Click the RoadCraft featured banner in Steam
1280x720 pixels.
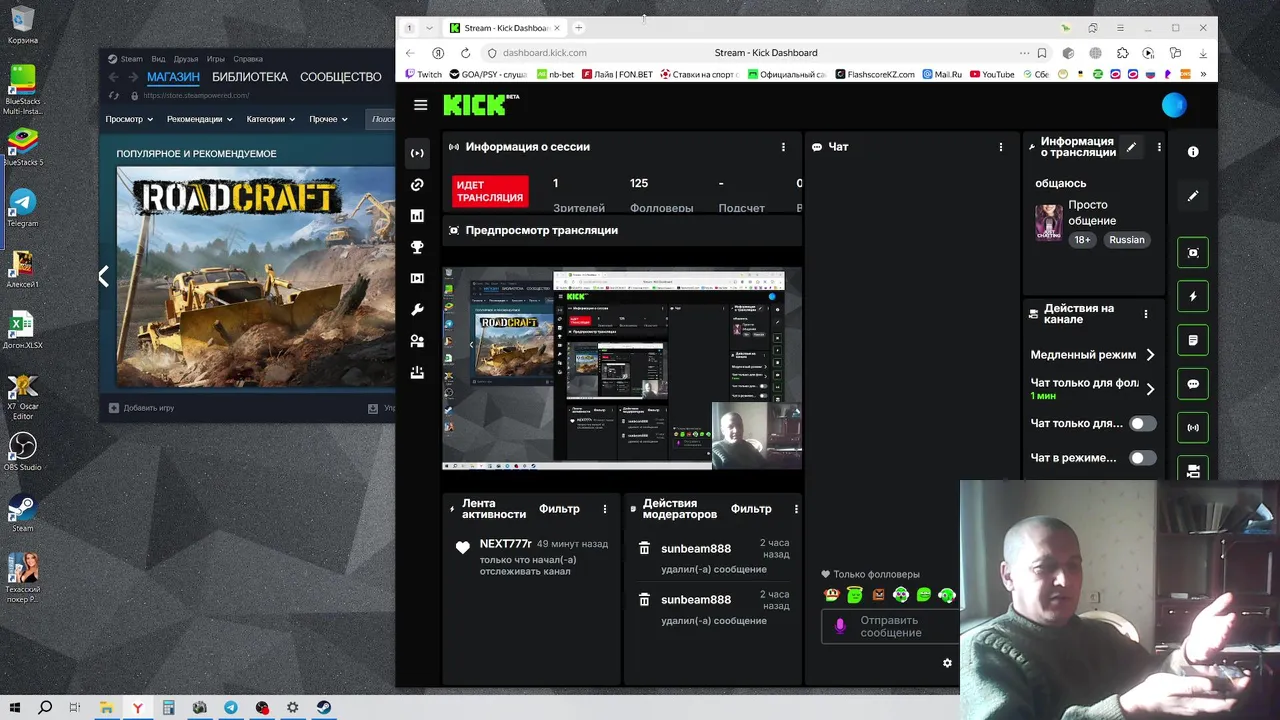(256, 277)
